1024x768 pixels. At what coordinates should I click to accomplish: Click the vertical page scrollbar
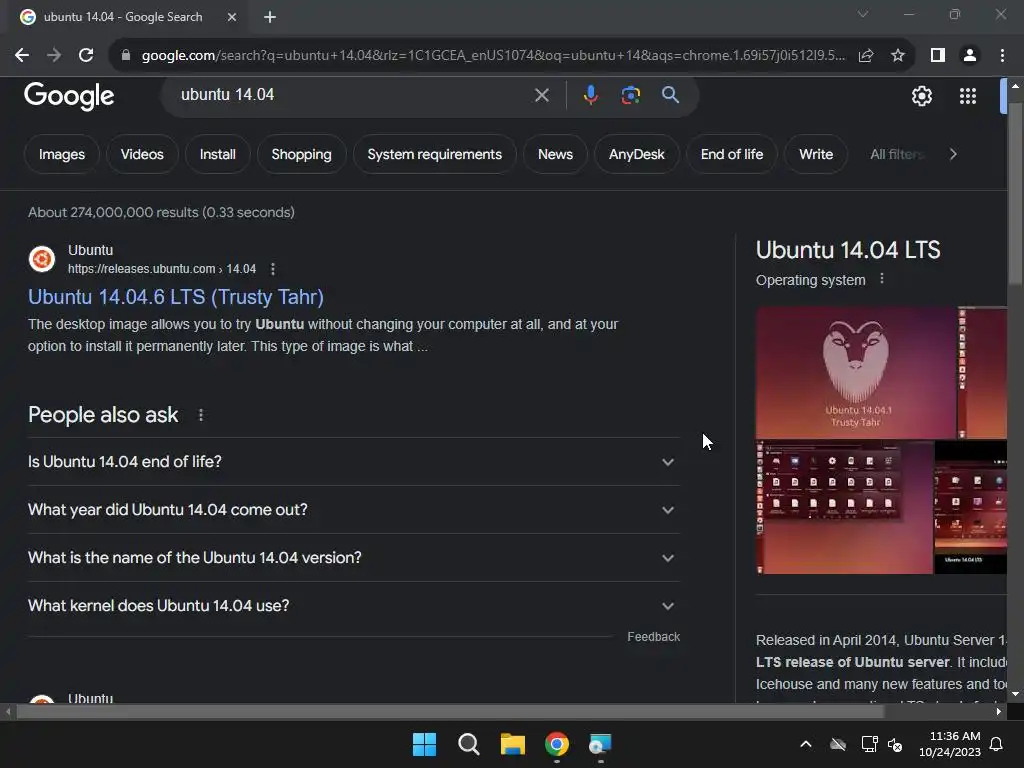pos(1015,193)
